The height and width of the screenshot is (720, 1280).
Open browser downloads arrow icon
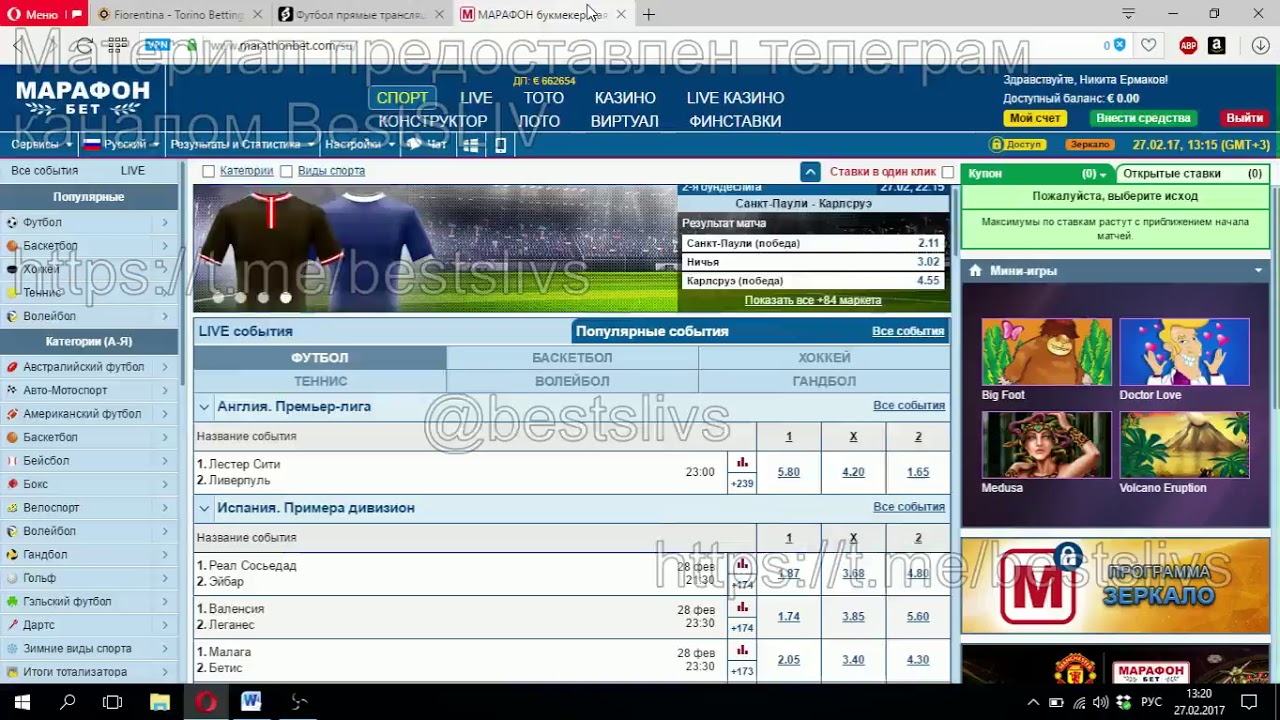1260,45
